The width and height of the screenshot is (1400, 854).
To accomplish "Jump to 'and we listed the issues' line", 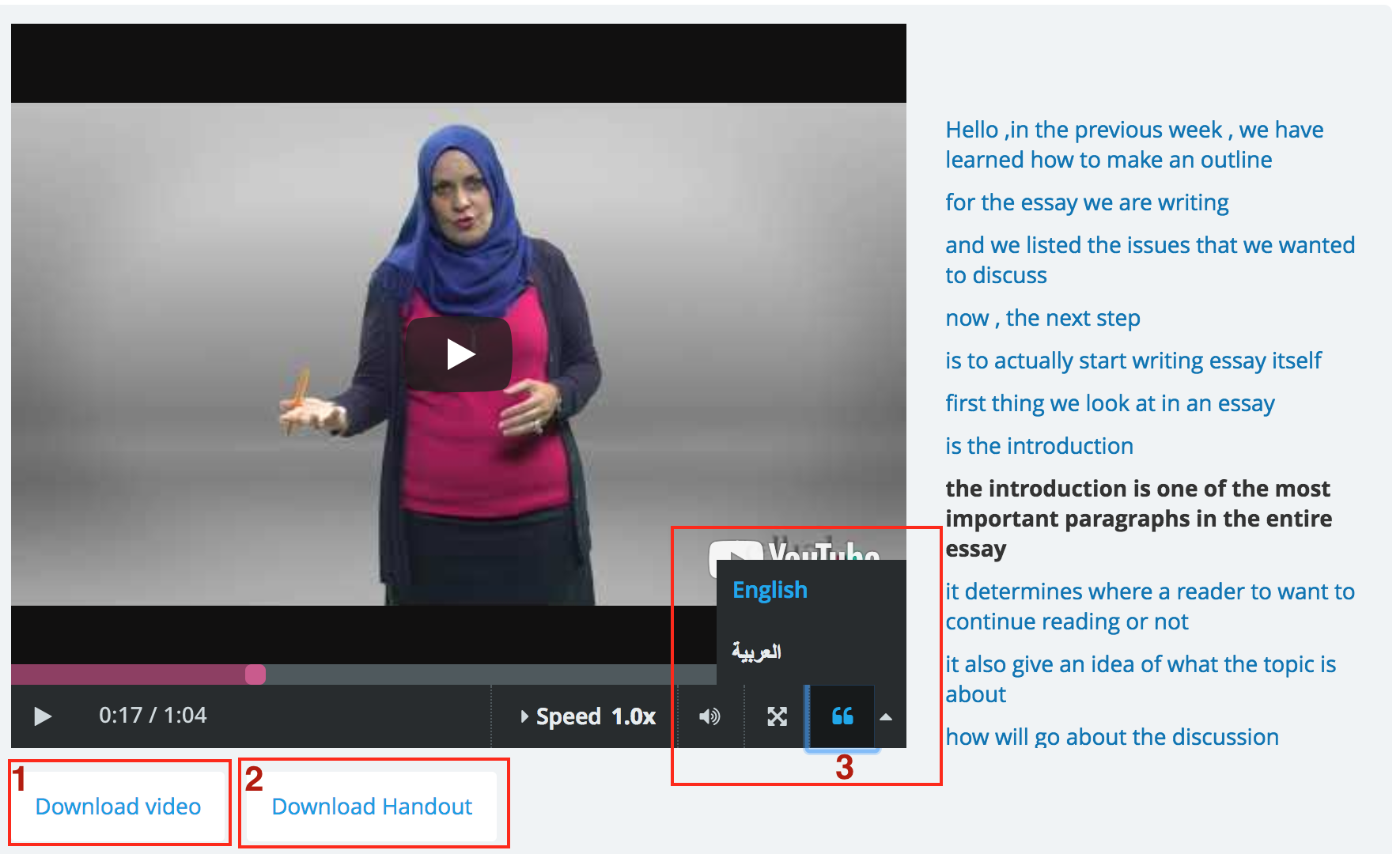I will click(x=1150, y=260).
